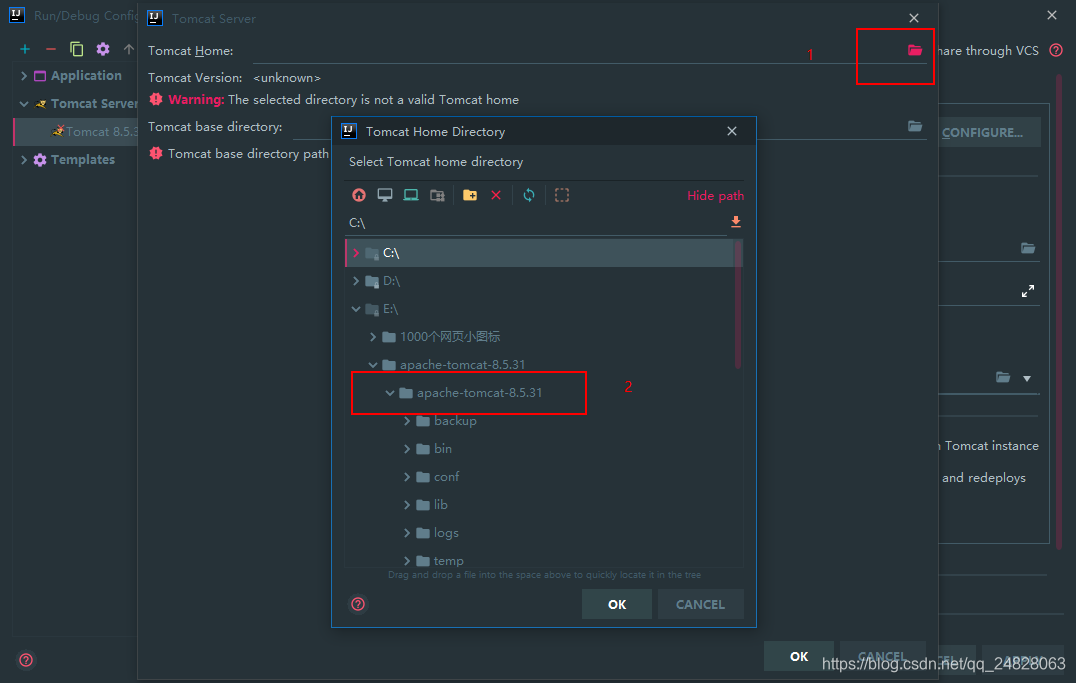Expand the Application configuration group
This screenshot has width=1076, height=683.
pyautogui.click(x=24, y=76)
